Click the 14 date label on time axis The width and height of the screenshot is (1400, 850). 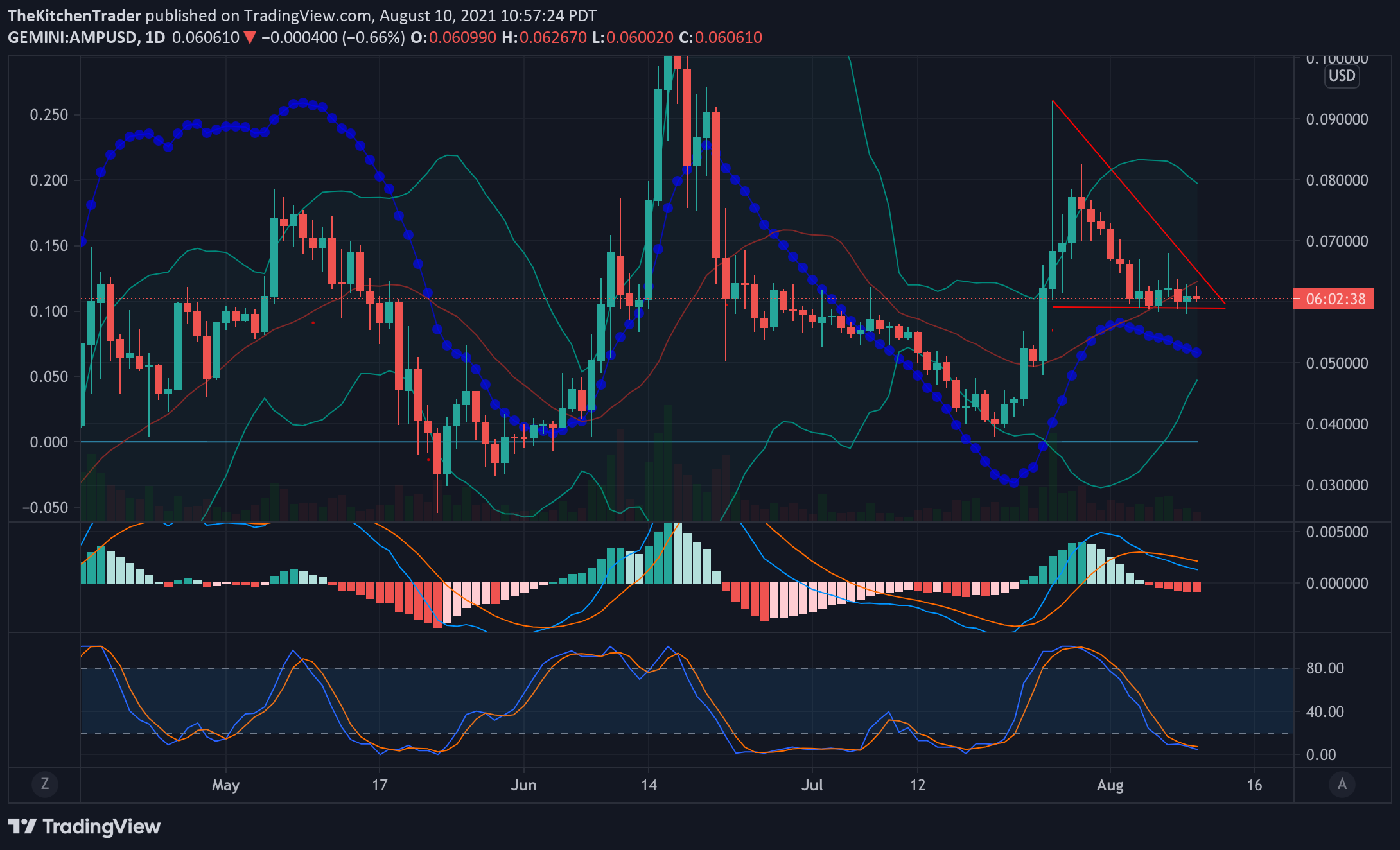point(649,785)
